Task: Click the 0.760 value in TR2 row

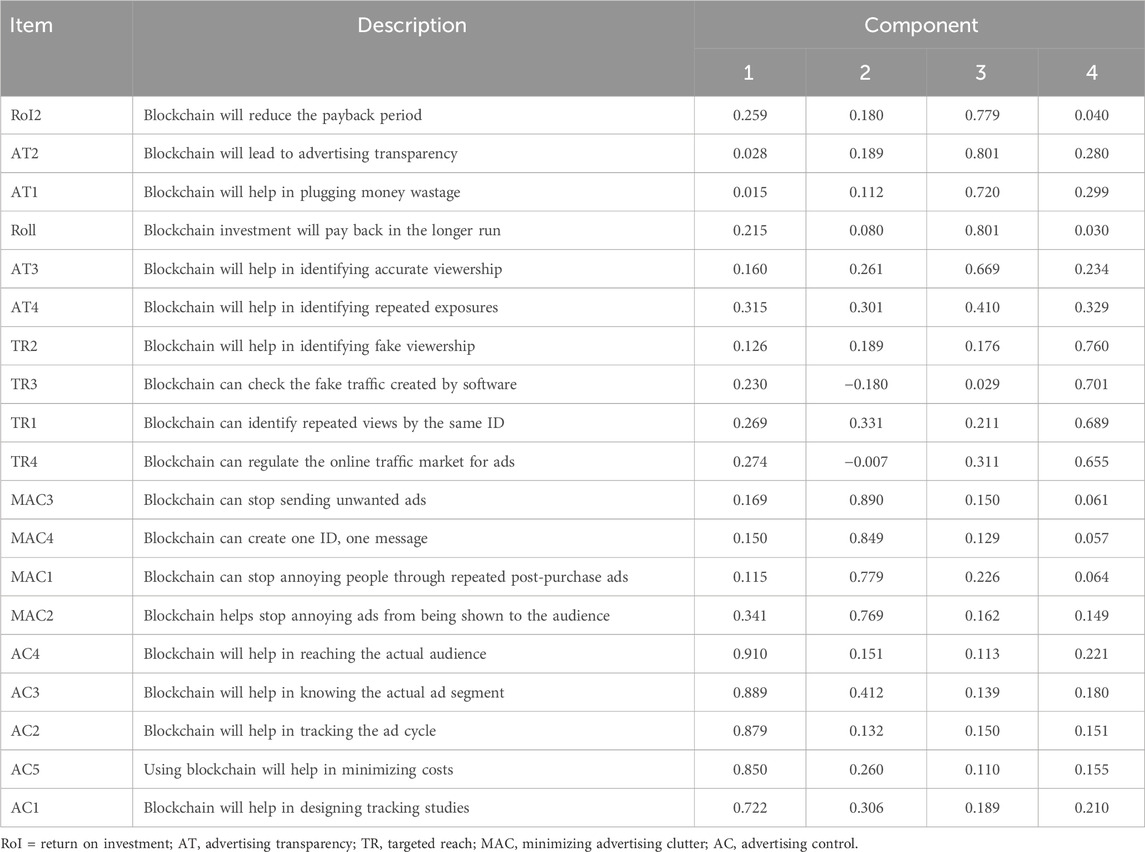Action: 1090,347
